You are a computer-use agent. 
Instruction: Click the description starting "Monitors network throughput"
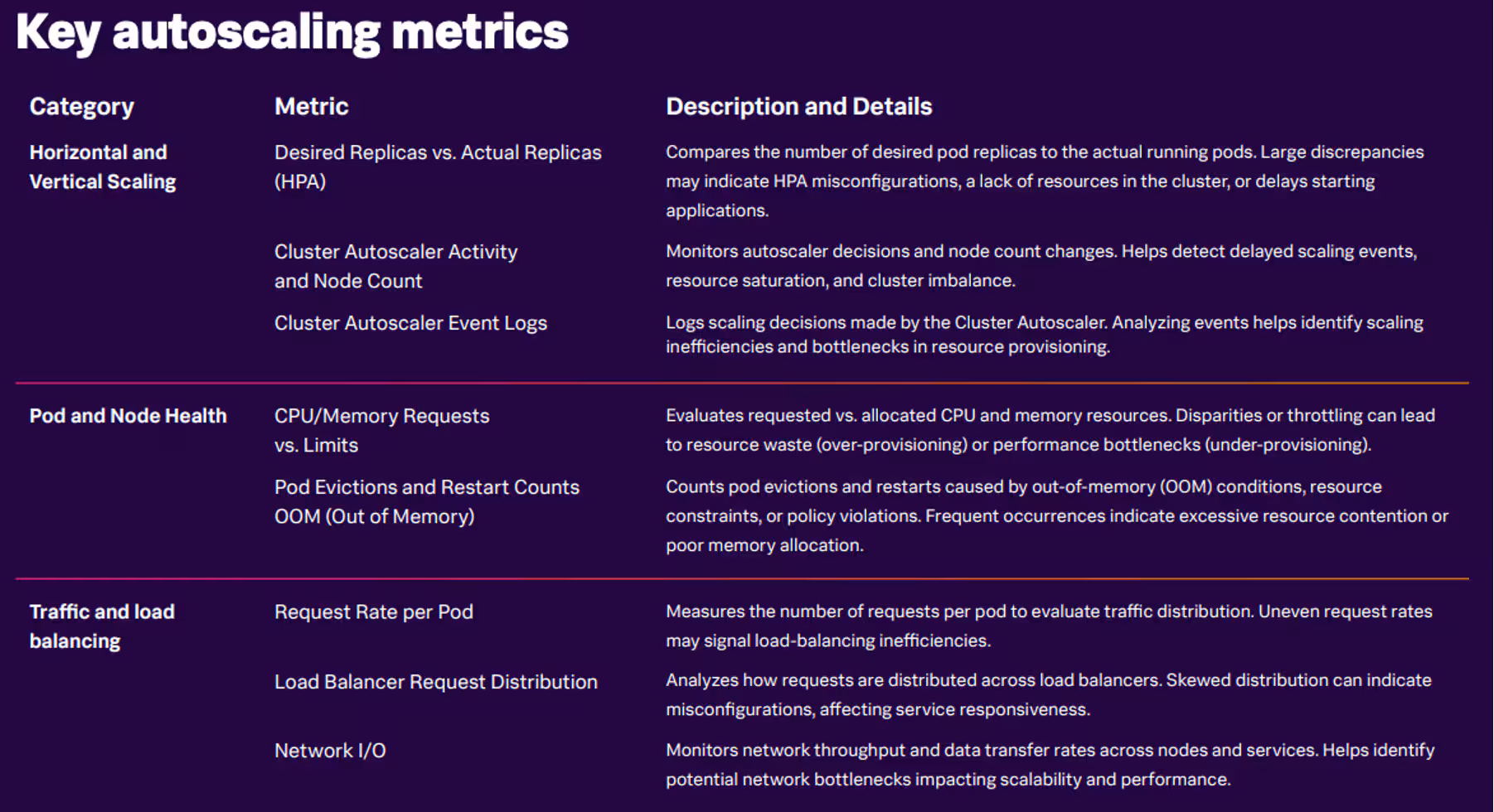[x=1050, y=764]
